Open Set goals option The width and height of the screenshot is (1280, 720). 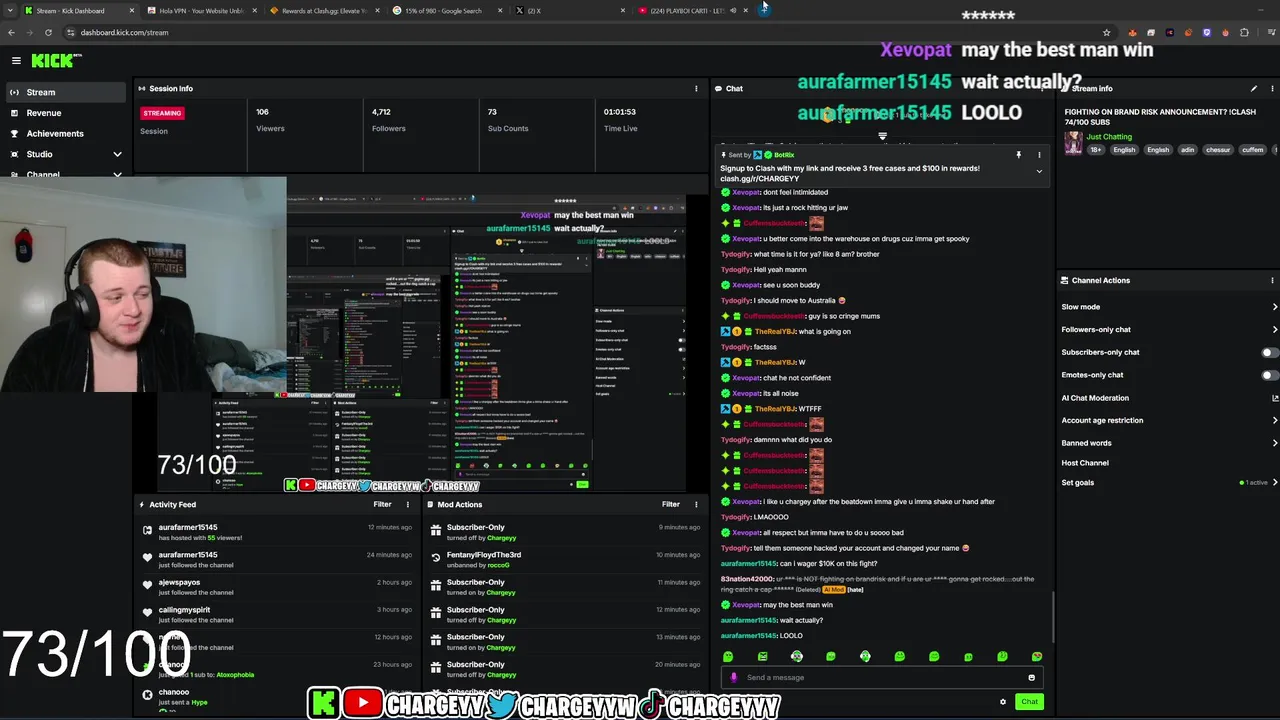(x=1168, y=483)
